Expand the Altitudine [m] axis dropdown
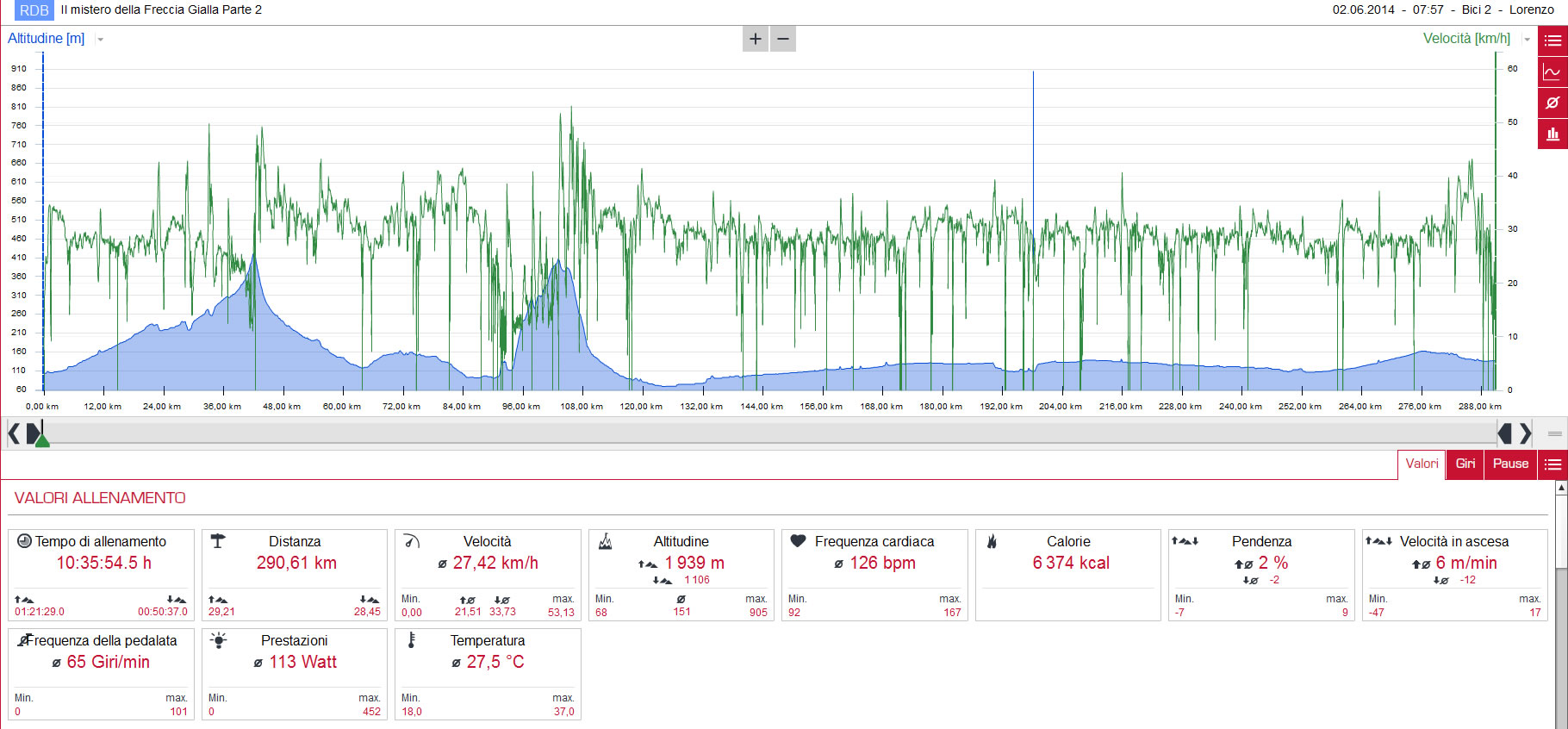Viewport: 1568px width, 729px height. [101, 40]
